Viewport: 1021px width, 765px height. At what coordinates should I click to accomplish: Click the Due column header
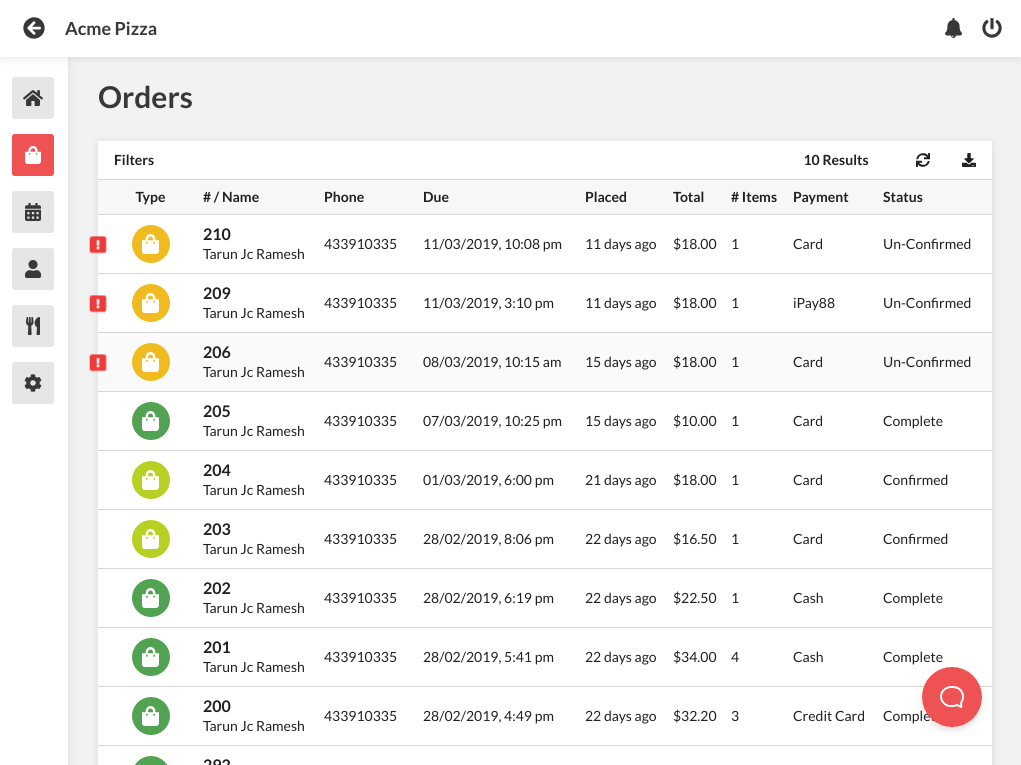point(436,197)
